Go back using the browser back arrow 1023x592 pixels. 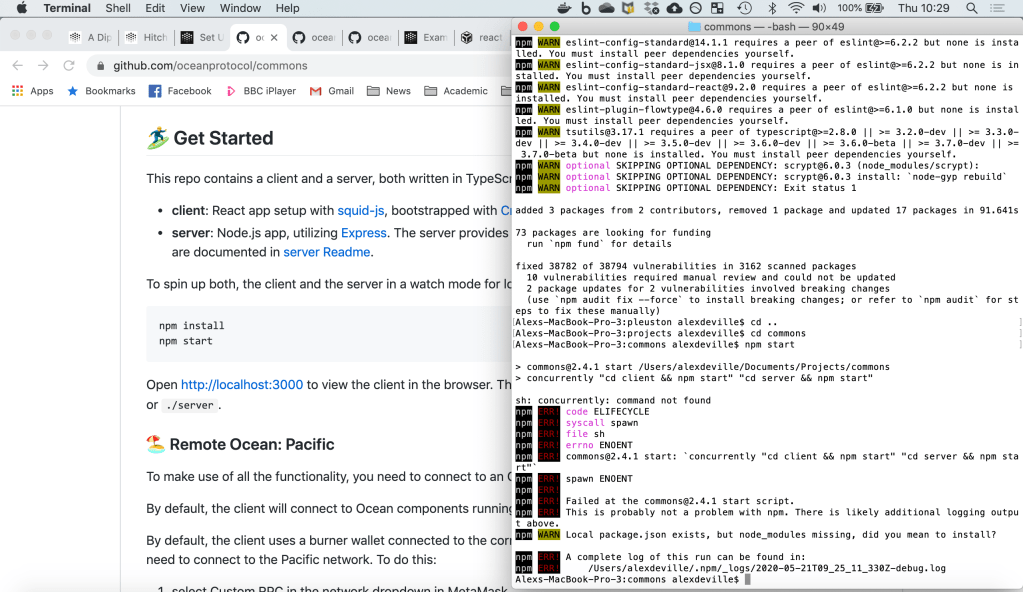(x=17, y=66)
